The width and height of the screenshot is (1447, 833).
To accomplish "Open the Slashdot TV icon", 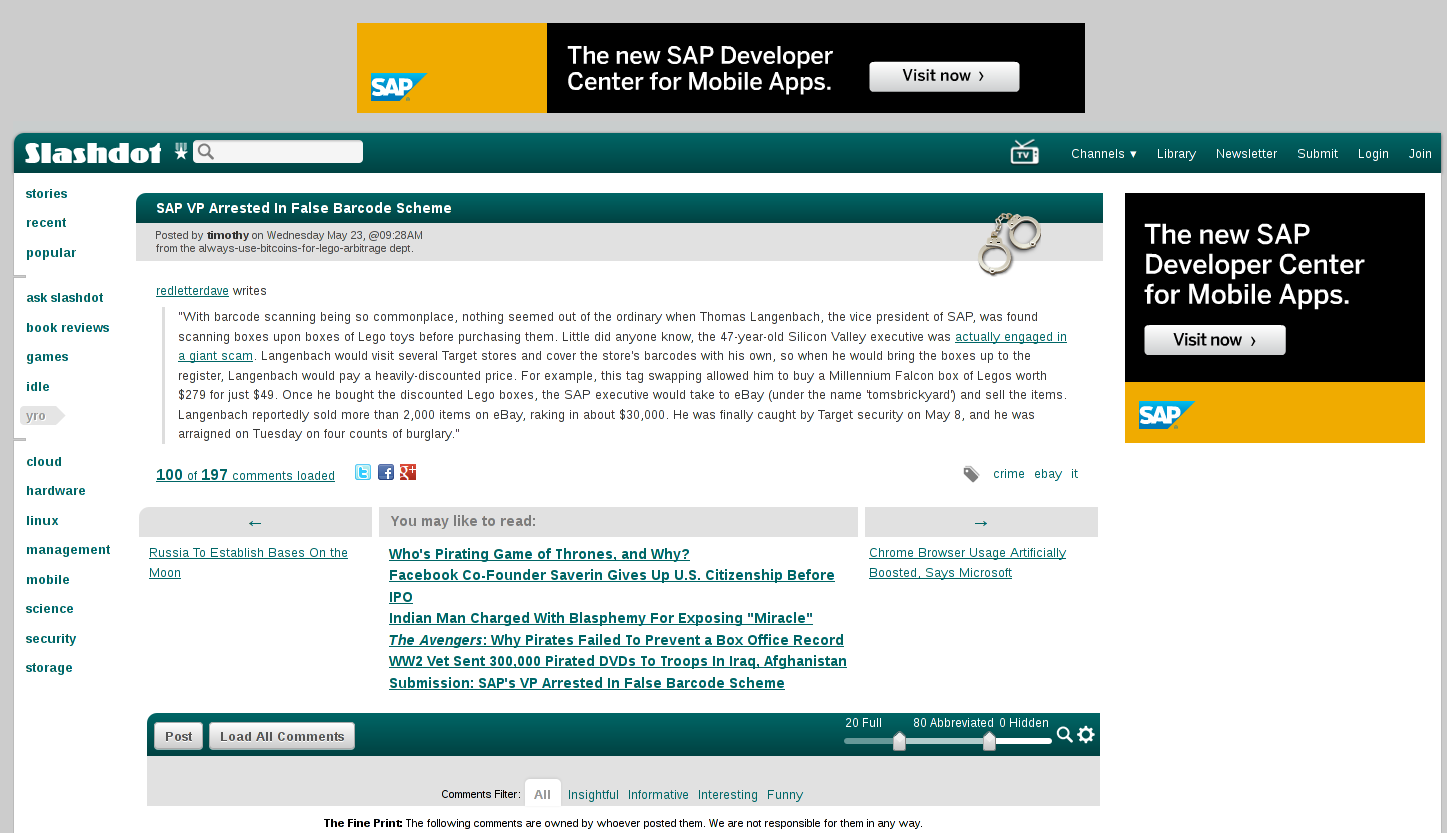I will 1024,152.
